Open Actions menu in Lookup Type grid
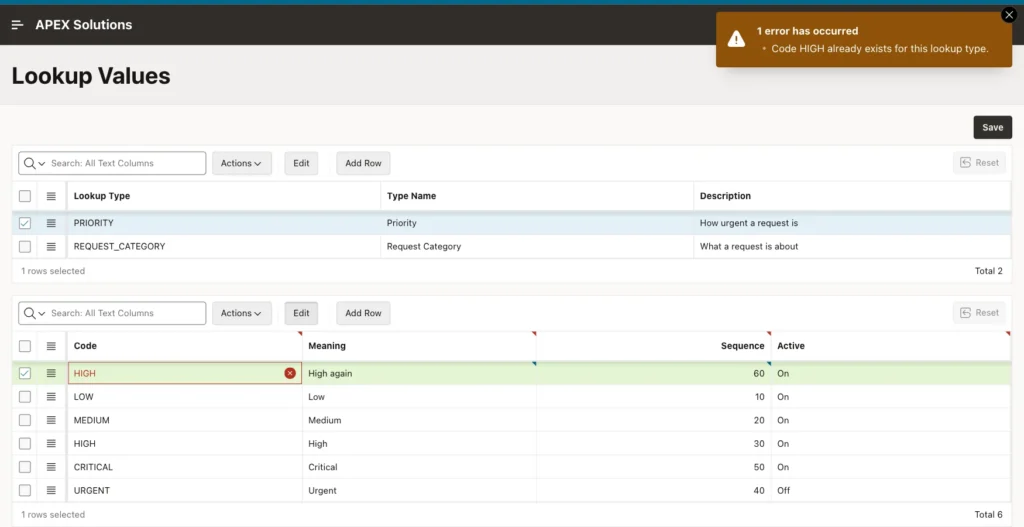This screenshot has width=1024, height=527. click(x=241, y=163)
